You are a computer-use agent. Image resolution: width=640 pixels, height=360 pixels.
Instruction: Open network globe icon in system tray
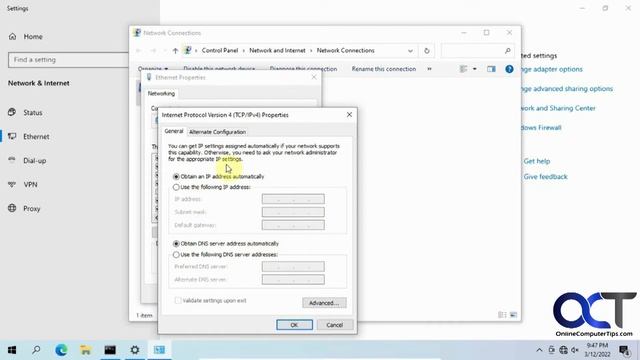click(564, 350)
